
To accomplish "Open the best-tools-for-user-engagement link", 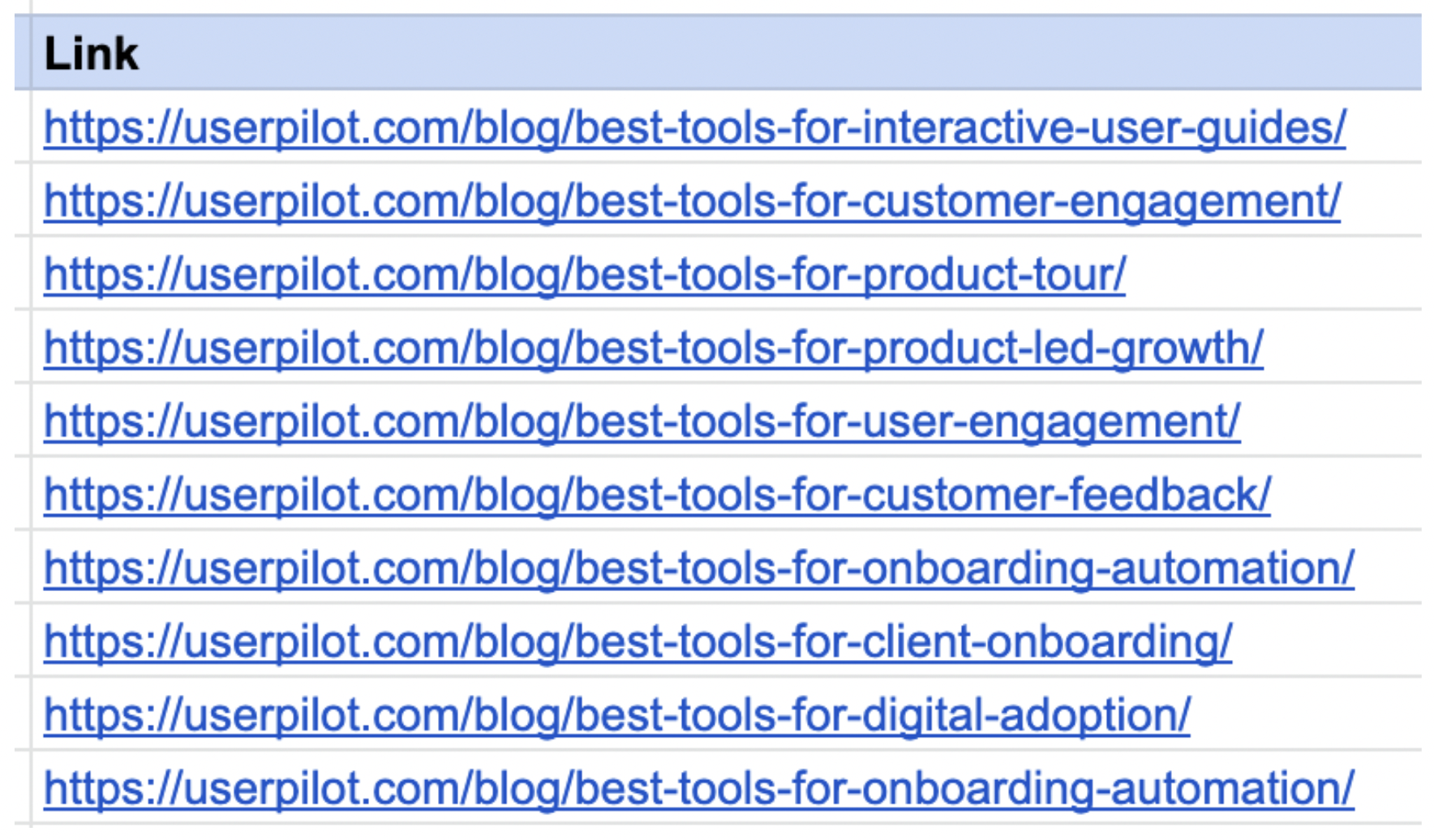I will [642, 421].
